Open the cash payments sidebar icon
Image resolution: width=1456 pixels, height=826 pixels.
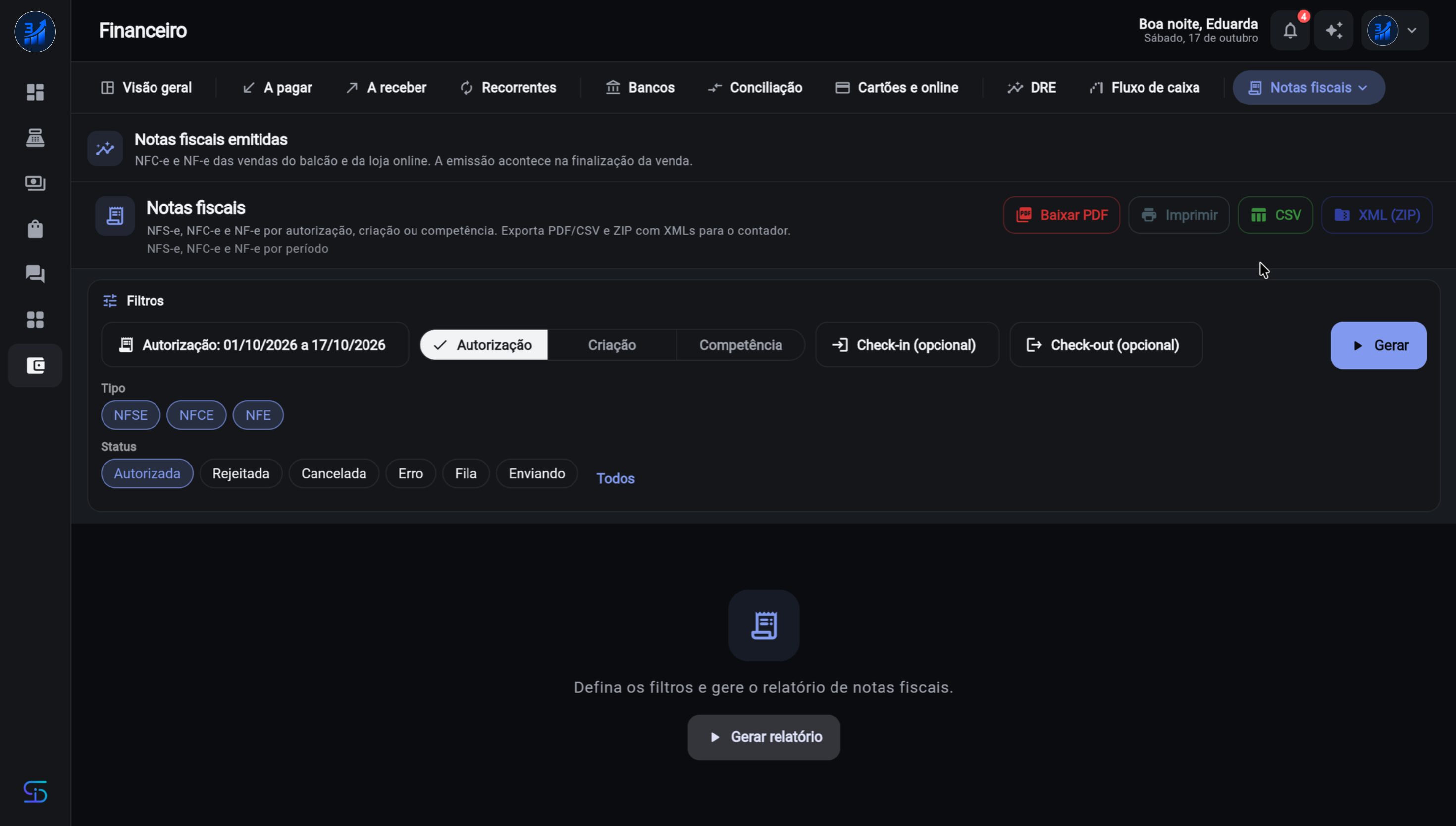point(35,183)
